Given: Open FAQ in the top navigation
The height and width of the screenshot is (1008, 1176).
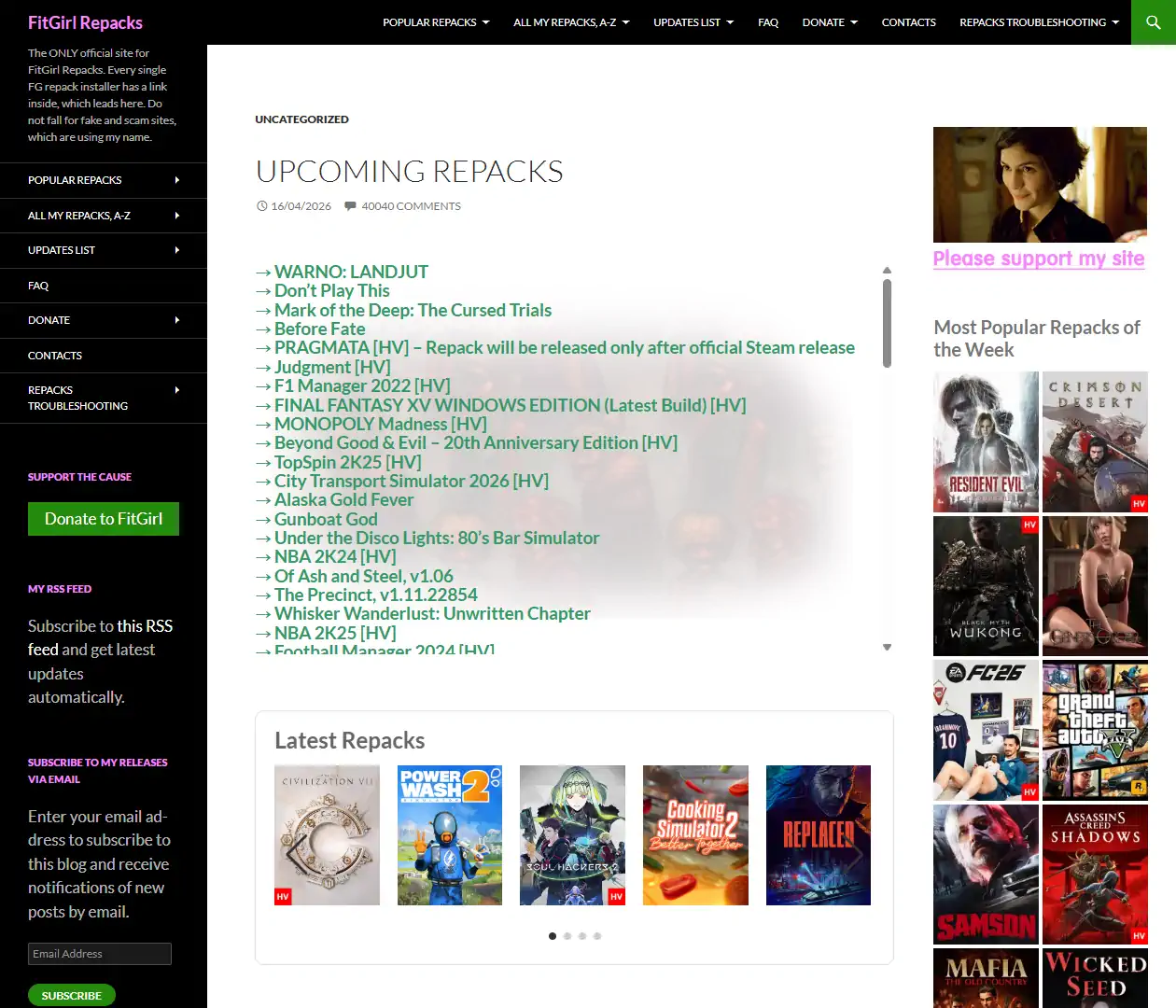Looking at the screenshot, I should point(768,22).
